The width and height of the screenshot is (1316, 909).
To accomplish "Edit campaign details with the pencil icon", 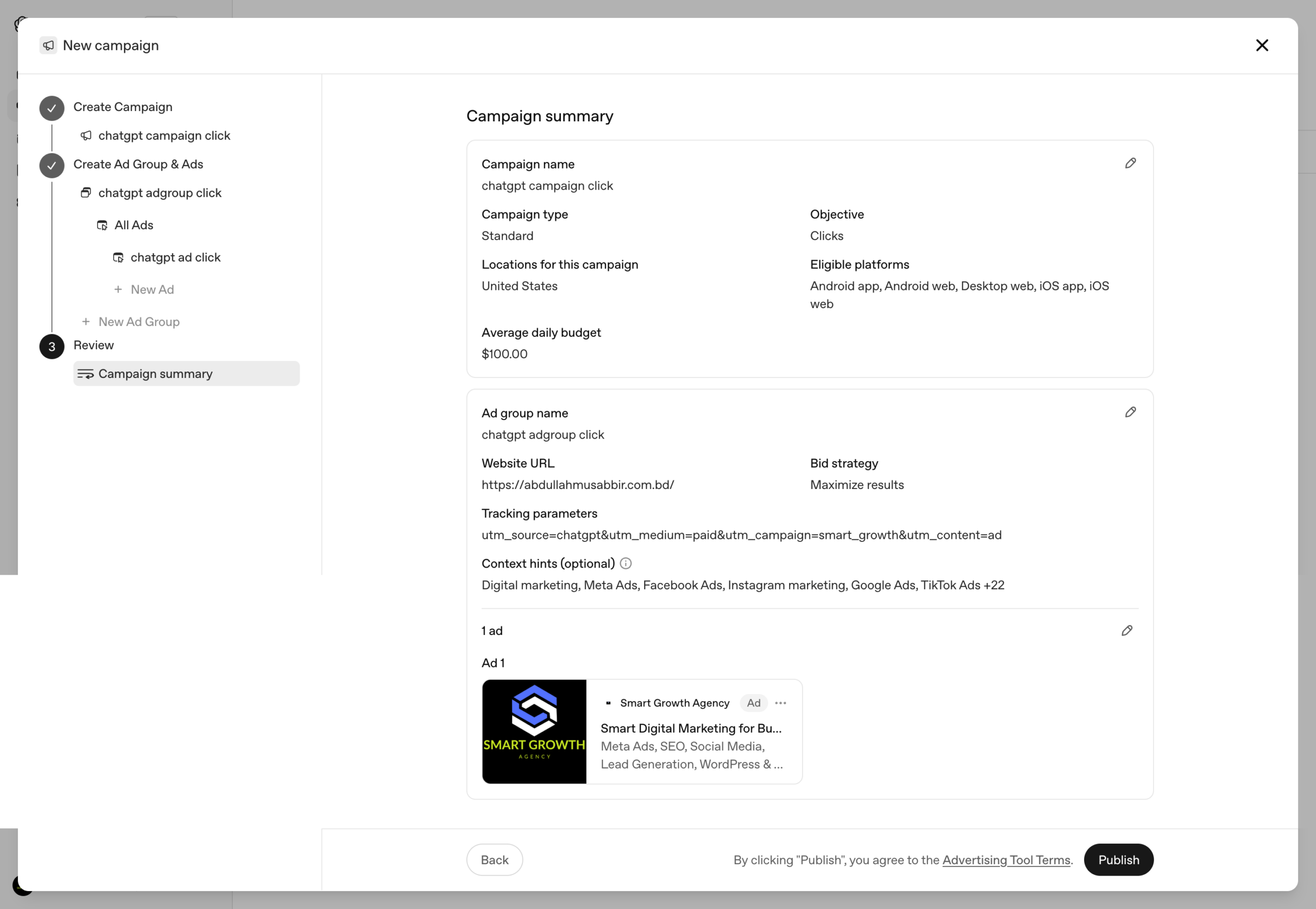I will 1130,163.
